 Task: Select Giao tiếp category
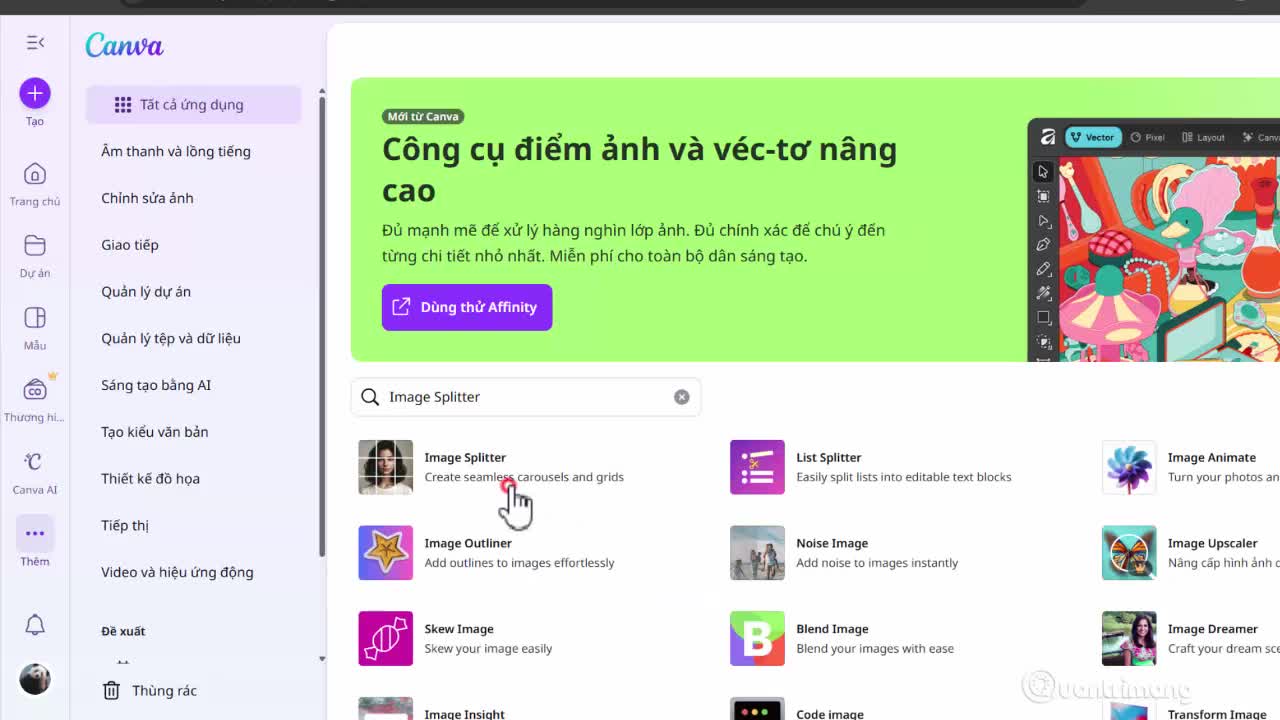(130, 245)
